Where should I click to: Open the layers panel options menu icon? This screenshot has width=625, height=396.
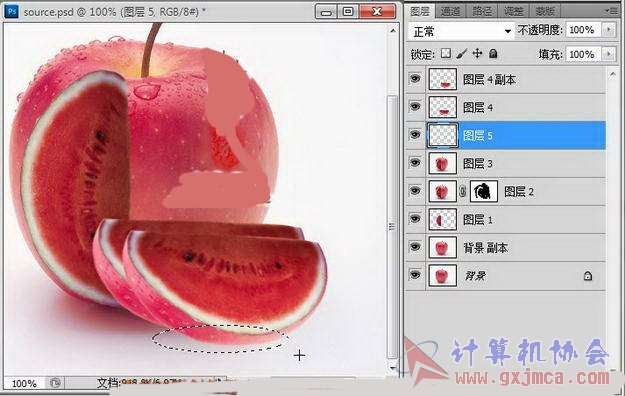(611, 11)
